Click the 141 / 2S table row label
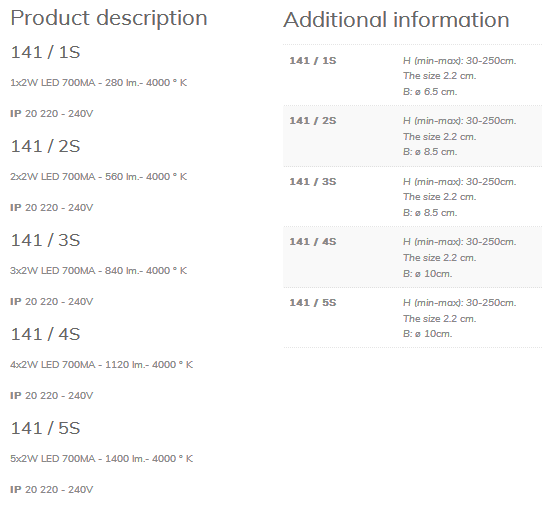542x521 pixels. click(313, 121)
